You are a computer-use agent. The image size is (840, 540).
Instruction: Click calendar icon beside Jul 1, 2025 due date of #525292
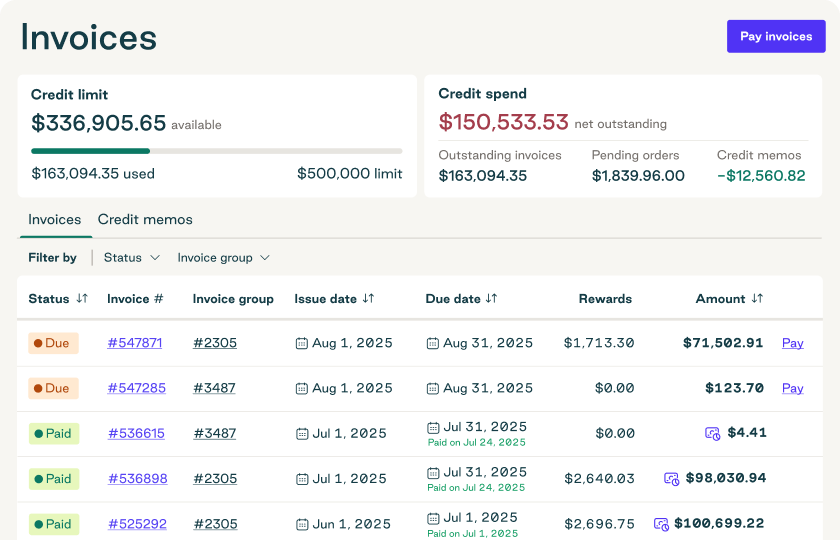(433, 519)
